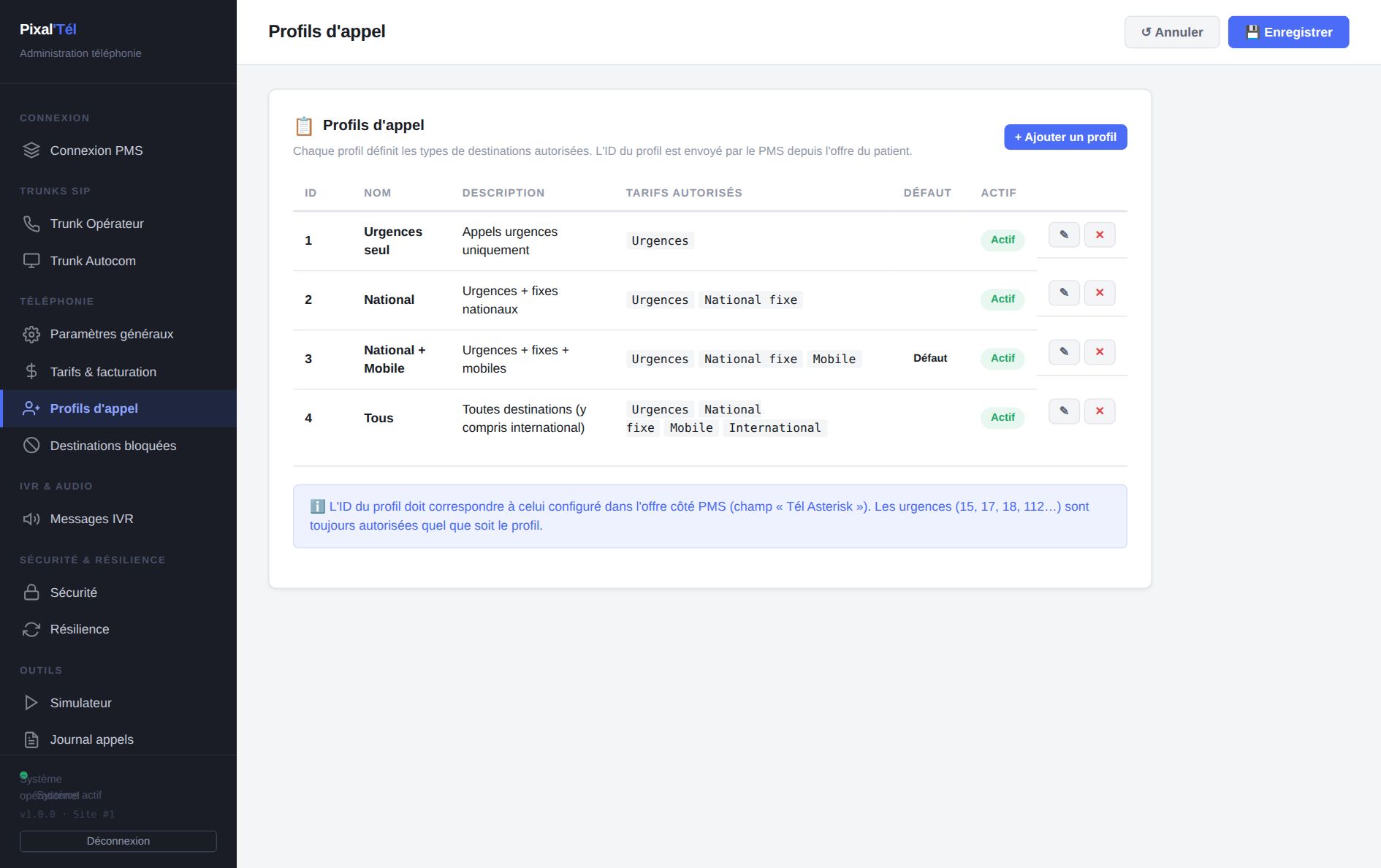Screen dimensions: 1381x868
Task: Open Connexion PMS from sidebar
Action: (118, 151)
